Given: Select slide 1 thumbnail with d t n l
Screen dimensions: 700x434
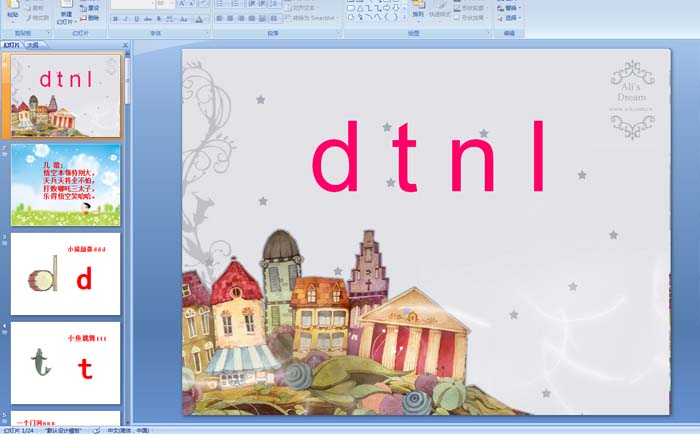Looking at the screenshot, I should click(x=66, y=96).
